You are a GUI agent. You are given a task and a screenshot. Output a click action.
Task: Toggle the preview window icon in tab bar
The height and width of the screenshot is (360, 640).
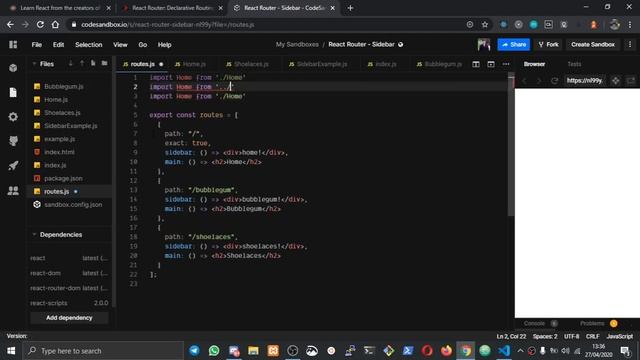(491, 64)
